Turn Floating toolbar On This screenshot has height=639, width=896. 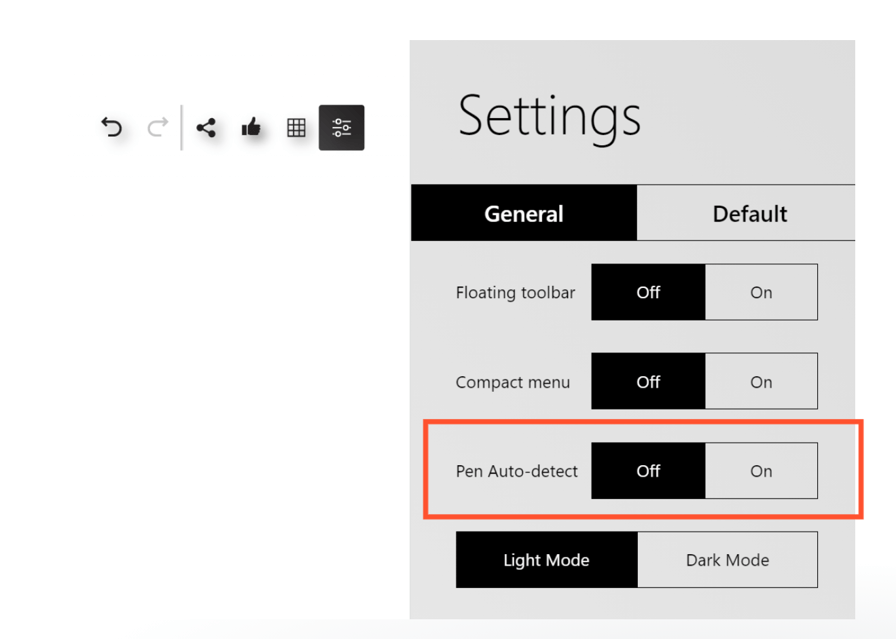tap(761, 292)
